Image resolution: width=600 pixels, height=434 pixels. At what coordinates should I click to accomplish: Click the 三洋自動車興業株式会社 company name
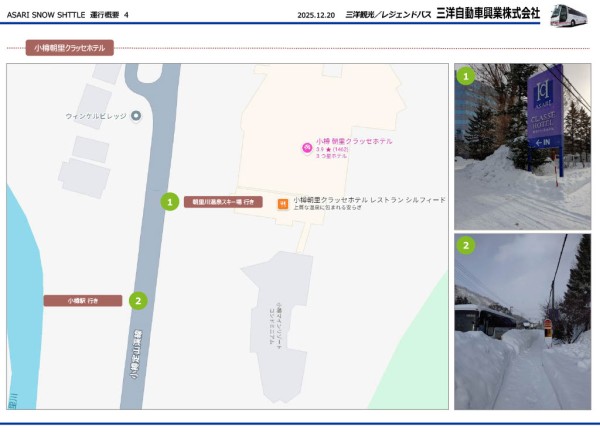pos(487,13)
